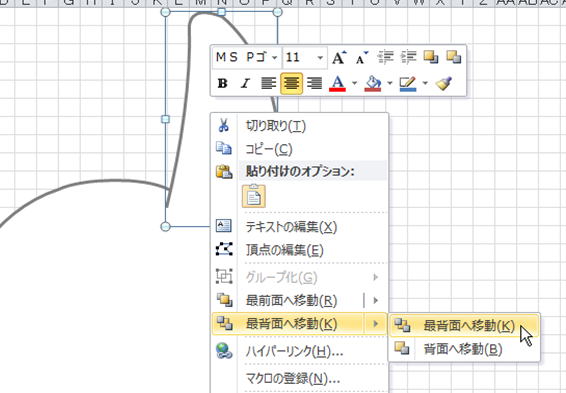Click the Shrink Font icon in mini toolbar

click(x=362, y=57)
